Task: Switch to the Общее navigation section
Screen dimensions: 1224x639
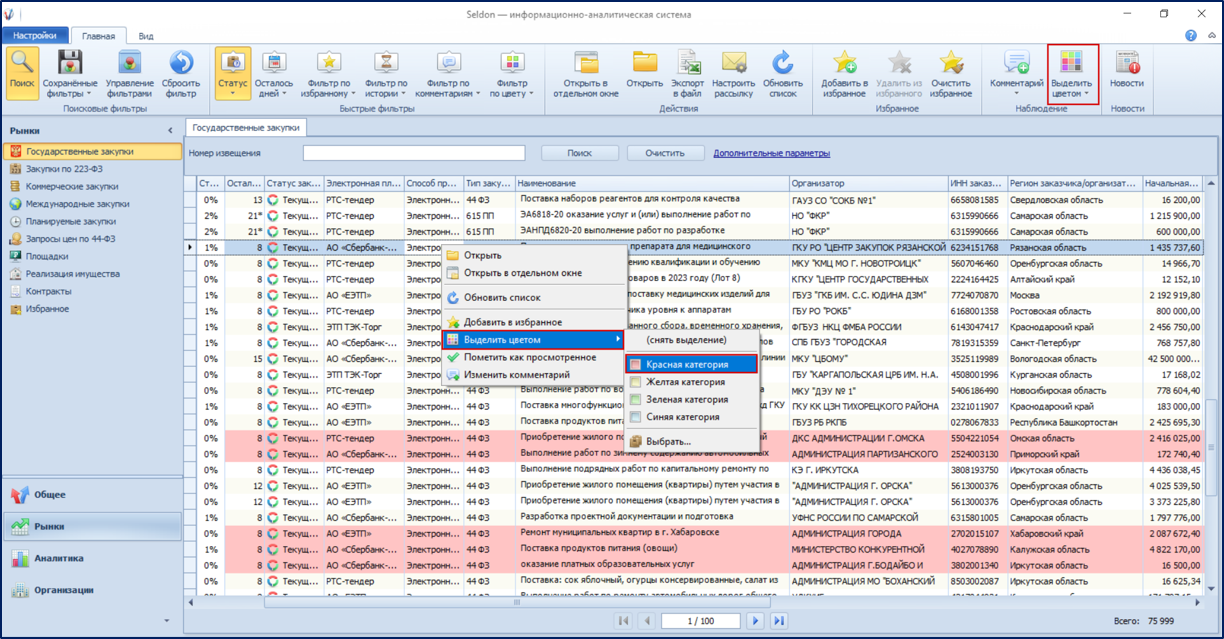Action: (x=92, y=495)
